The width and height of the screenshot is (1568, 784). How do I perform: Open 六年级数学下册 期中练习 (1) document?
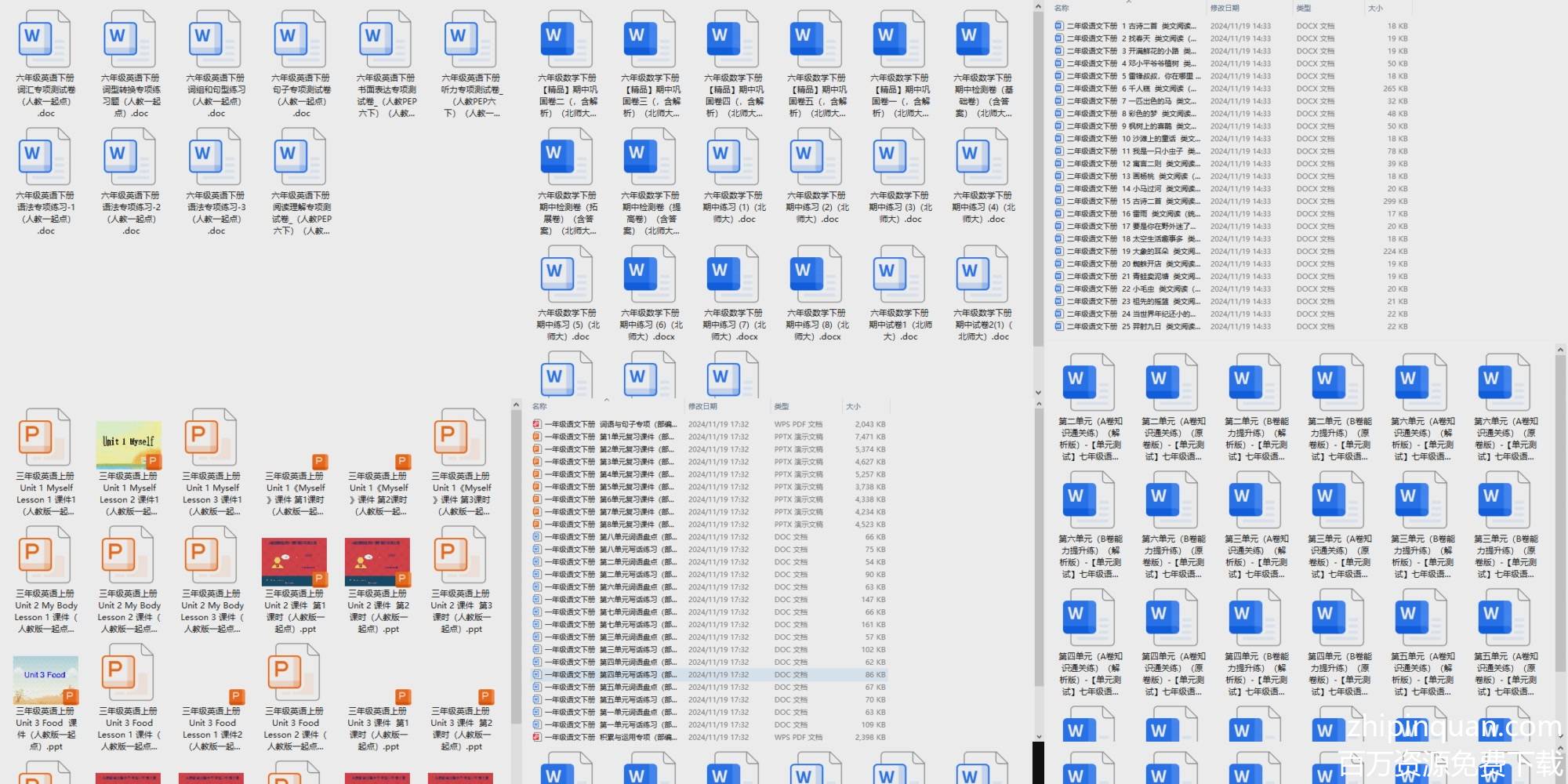click(733, 158)
